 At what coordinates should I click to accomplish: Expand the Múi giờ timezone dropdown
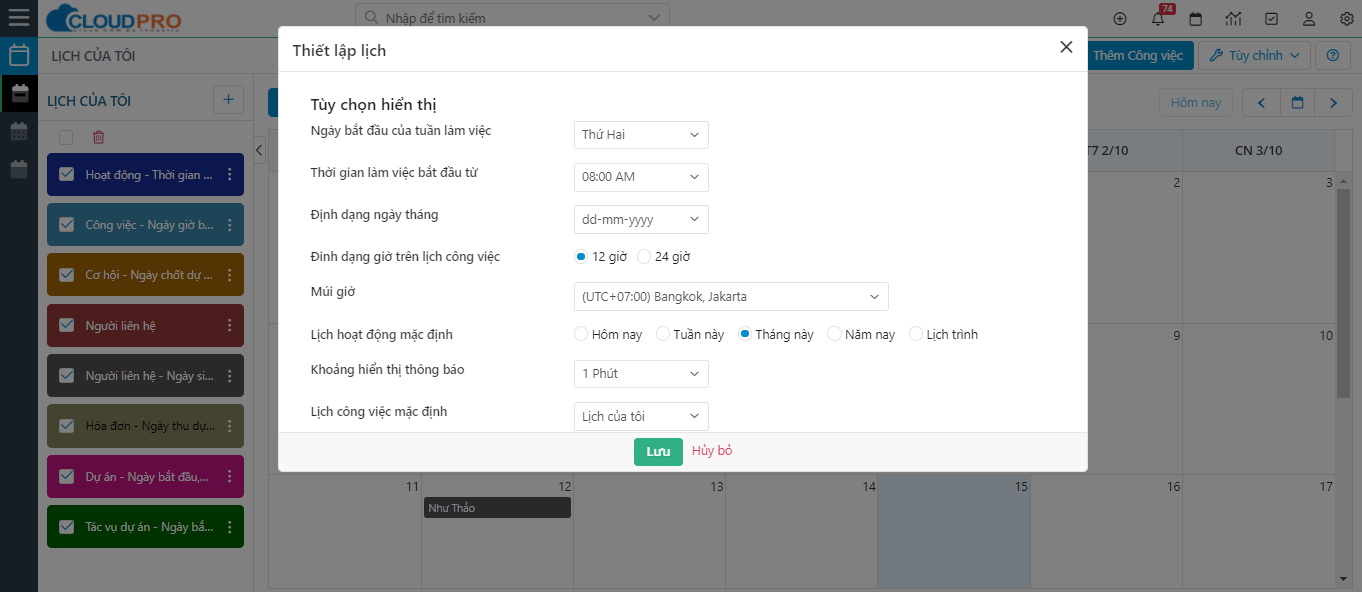point(731,297)
